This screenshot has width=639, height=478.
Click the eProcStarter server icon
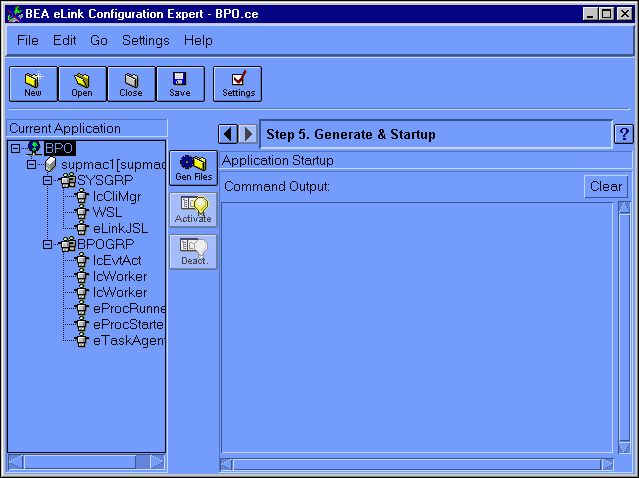coord(82,324)
